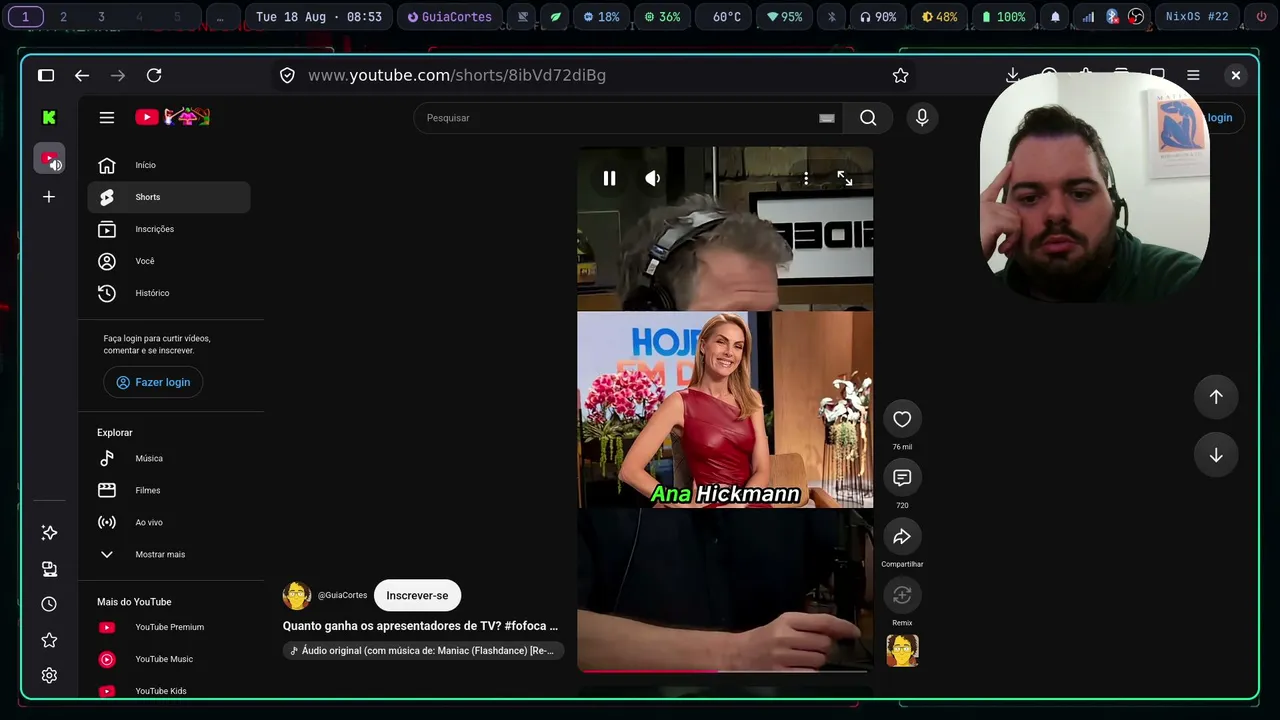Open the headphone volume 90% indicator
This screenshot has width=1280, height=720.
click(878, 17)
